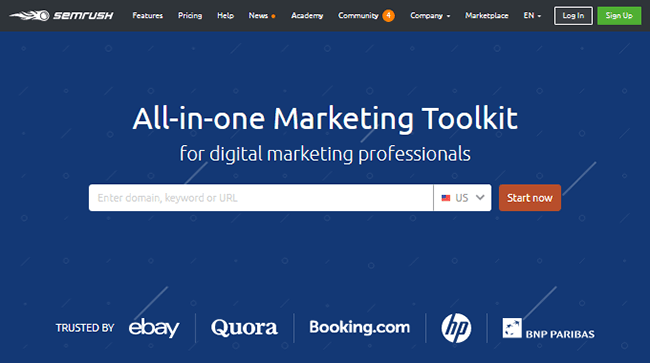Expand the Company menu

pyautogui.click(x=430, y=16)
